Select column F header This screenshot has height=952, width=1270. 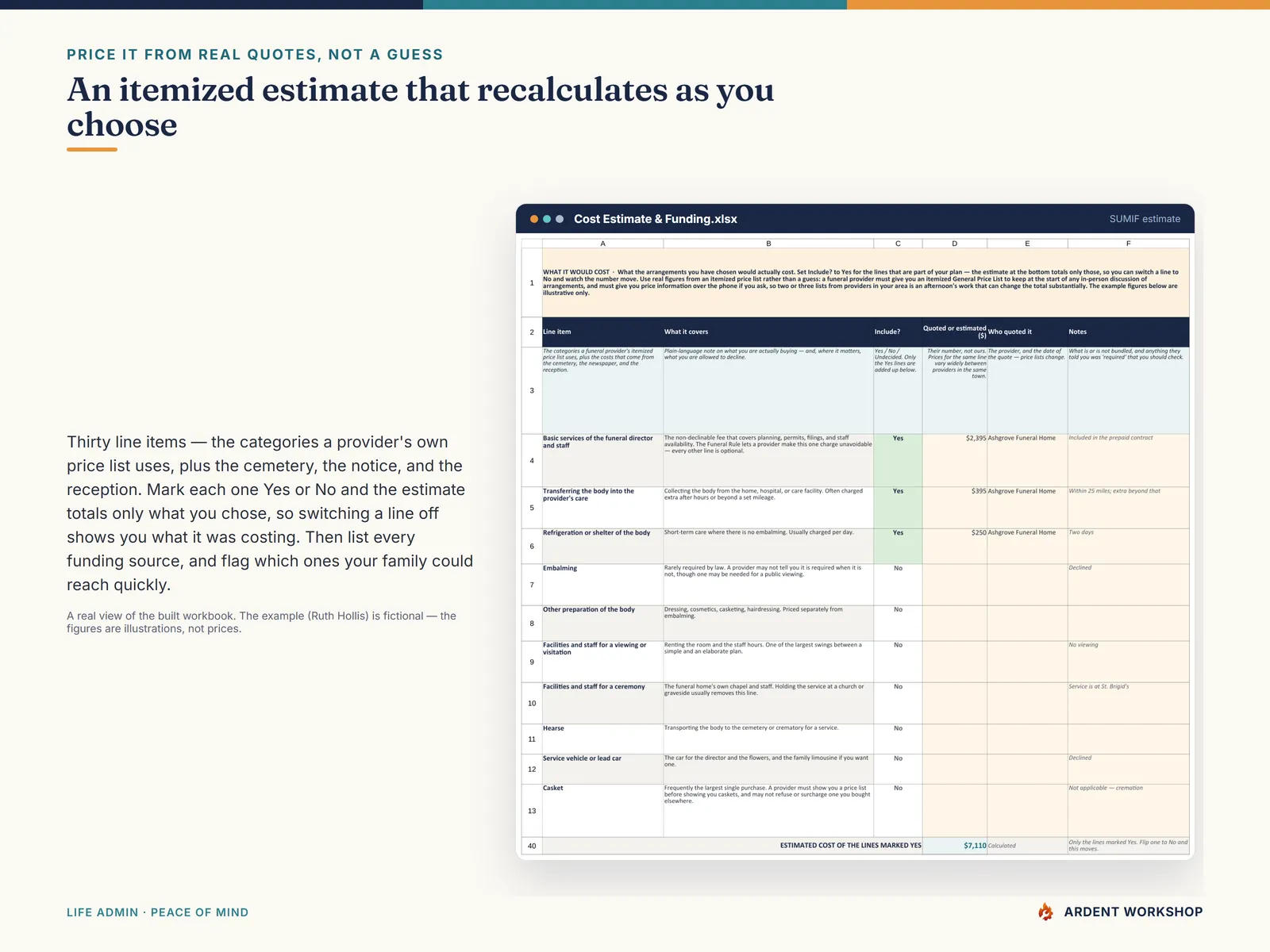click(1128, 244)
